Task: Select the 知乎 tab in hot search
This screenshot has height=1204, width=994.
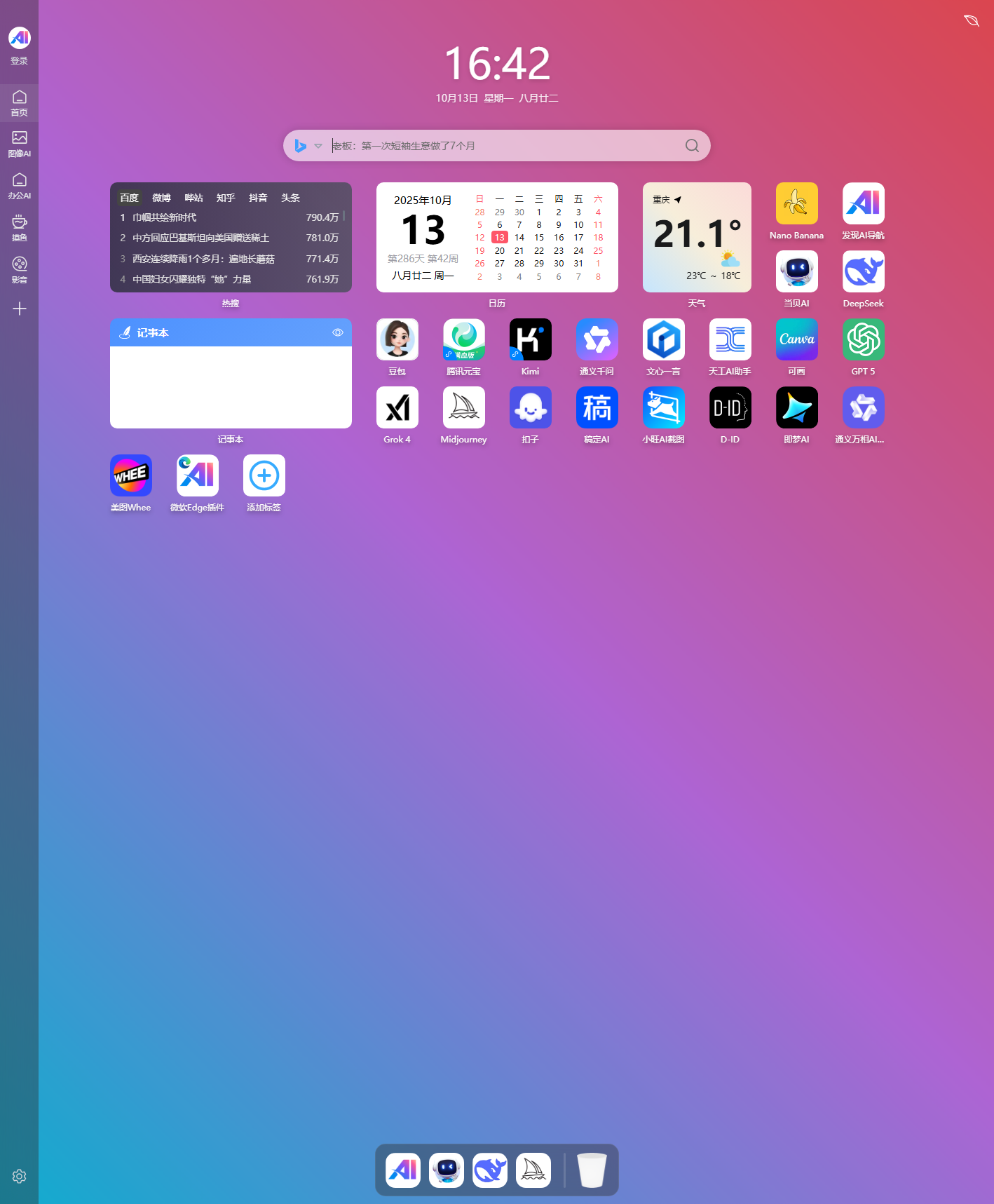Action: coord(226,198)
